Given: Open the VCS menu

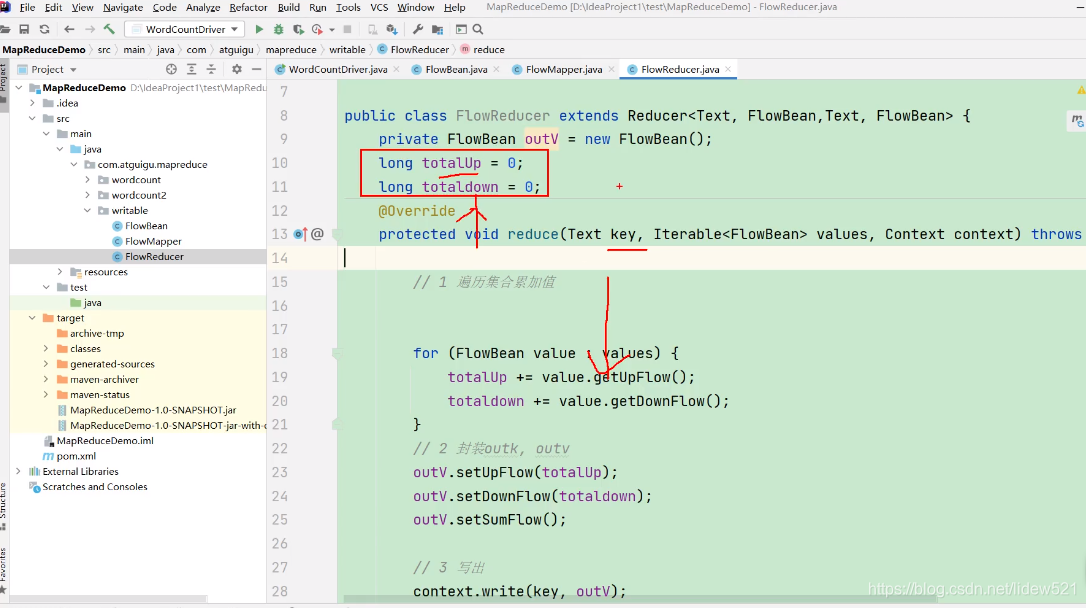Looking at the screenshot, I should tap(379, 8).
